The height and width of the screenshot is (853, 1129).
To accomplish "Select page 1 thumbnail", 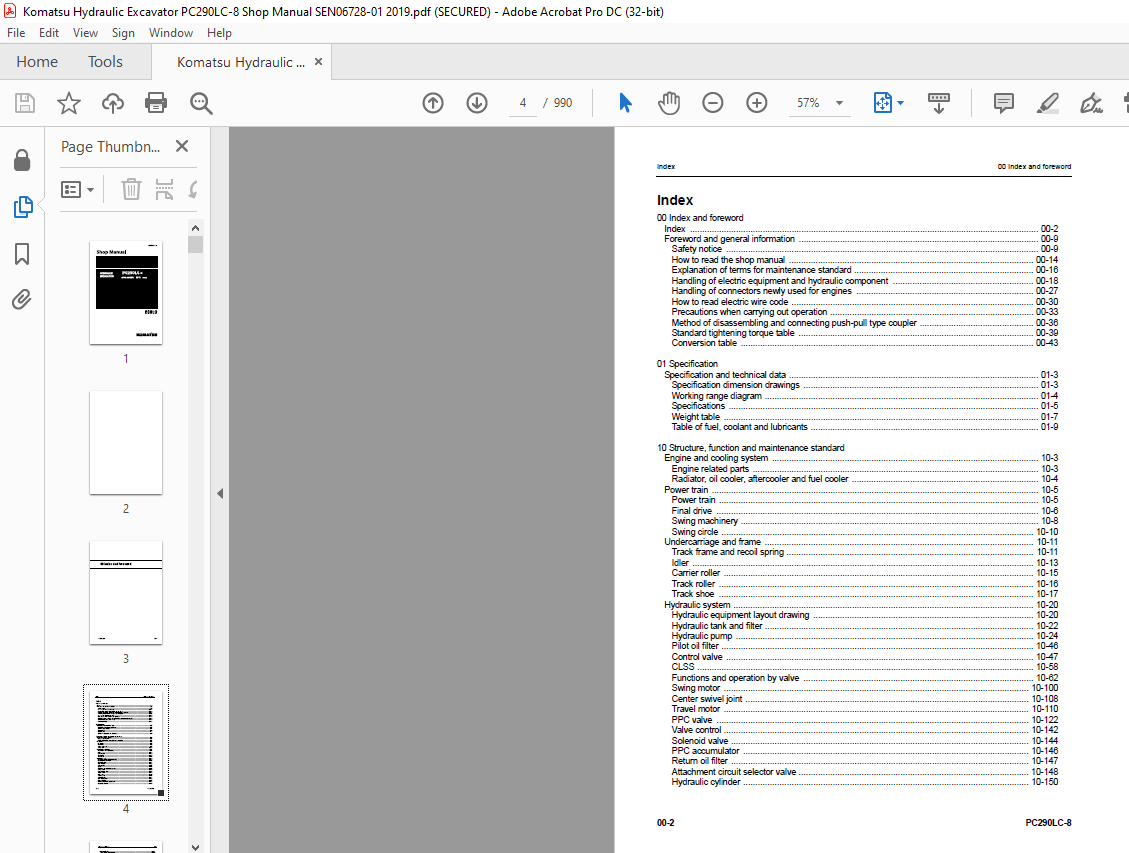I will tap(126, 292).
